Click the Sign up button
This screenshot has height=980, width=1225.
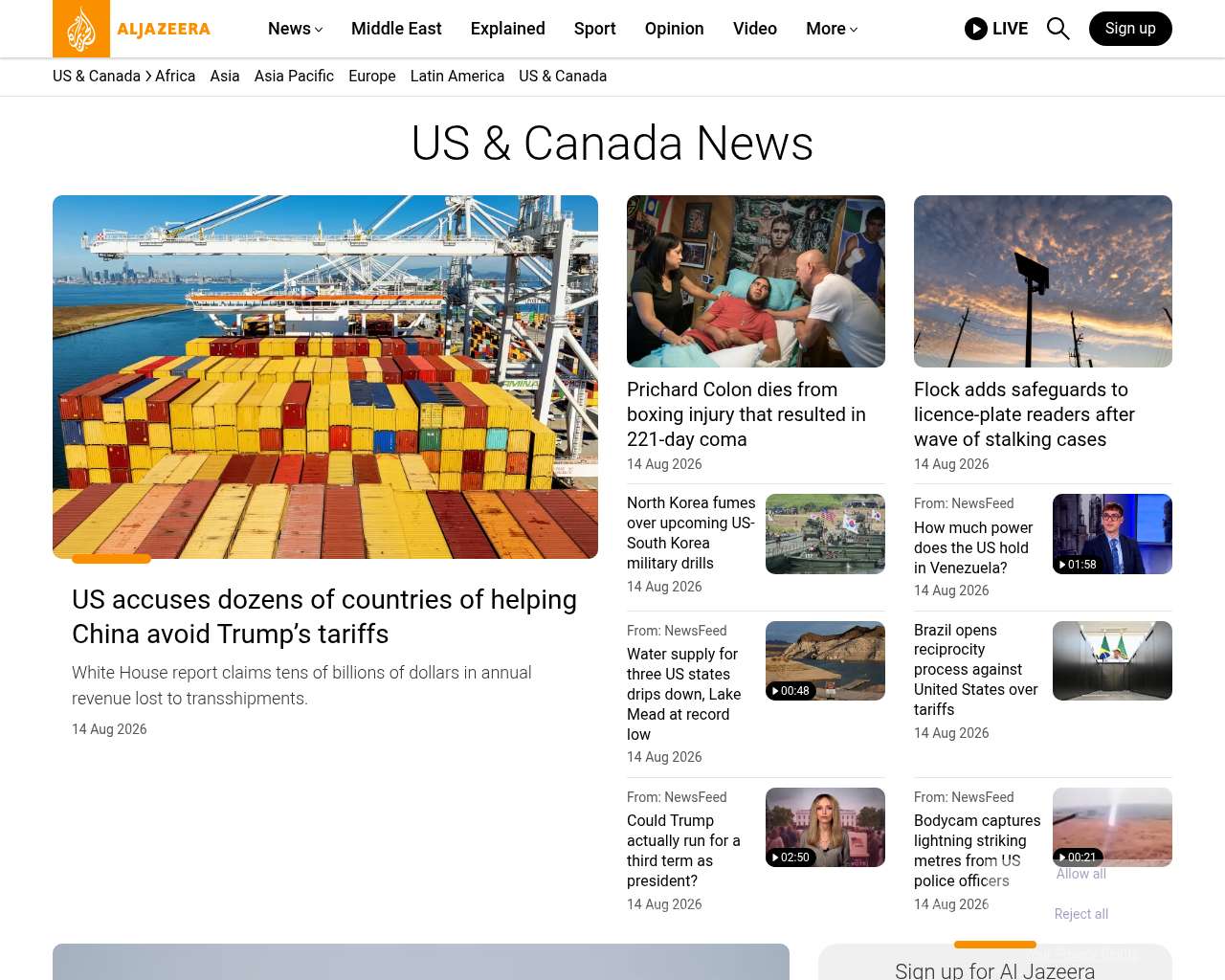(1130, 29)
